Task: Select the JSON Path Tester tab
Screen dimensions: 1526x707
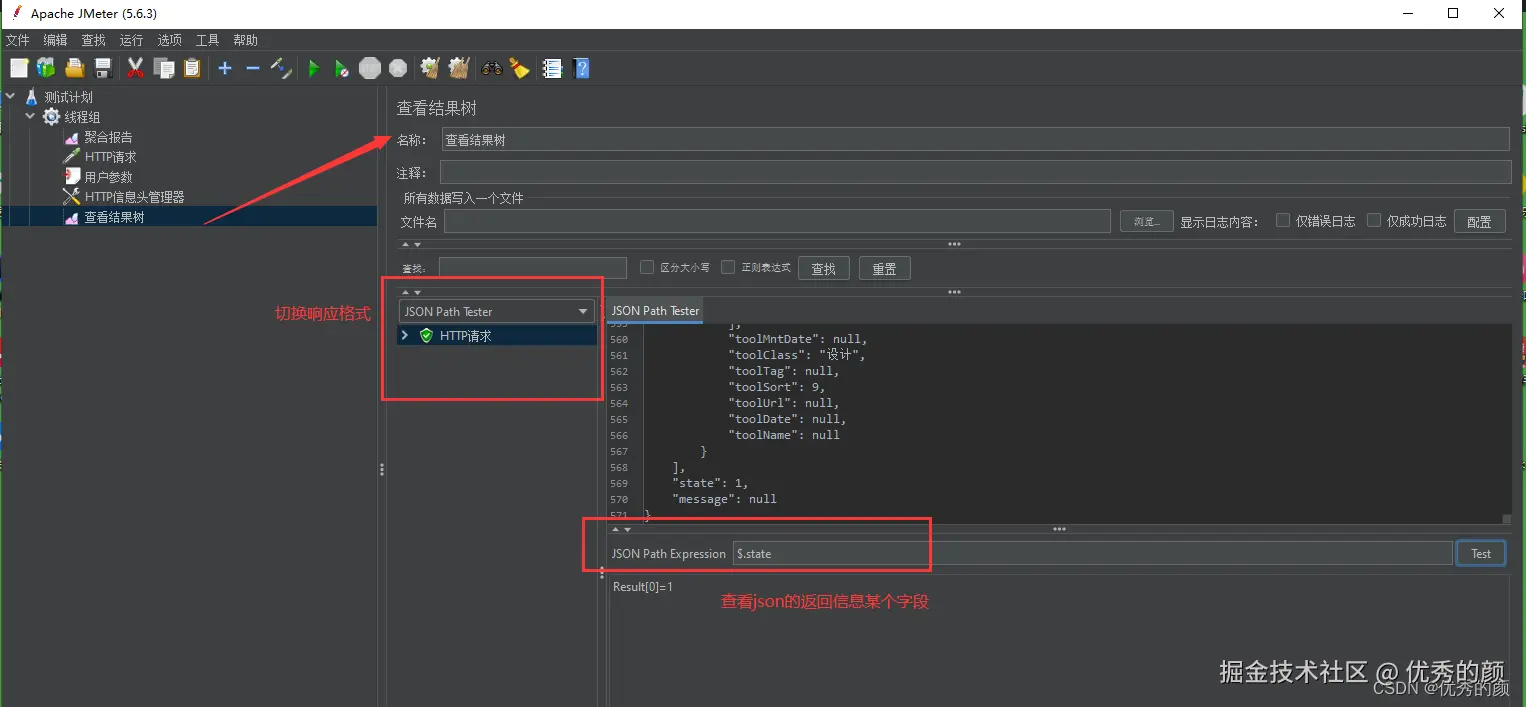Action: pos(655,311)
